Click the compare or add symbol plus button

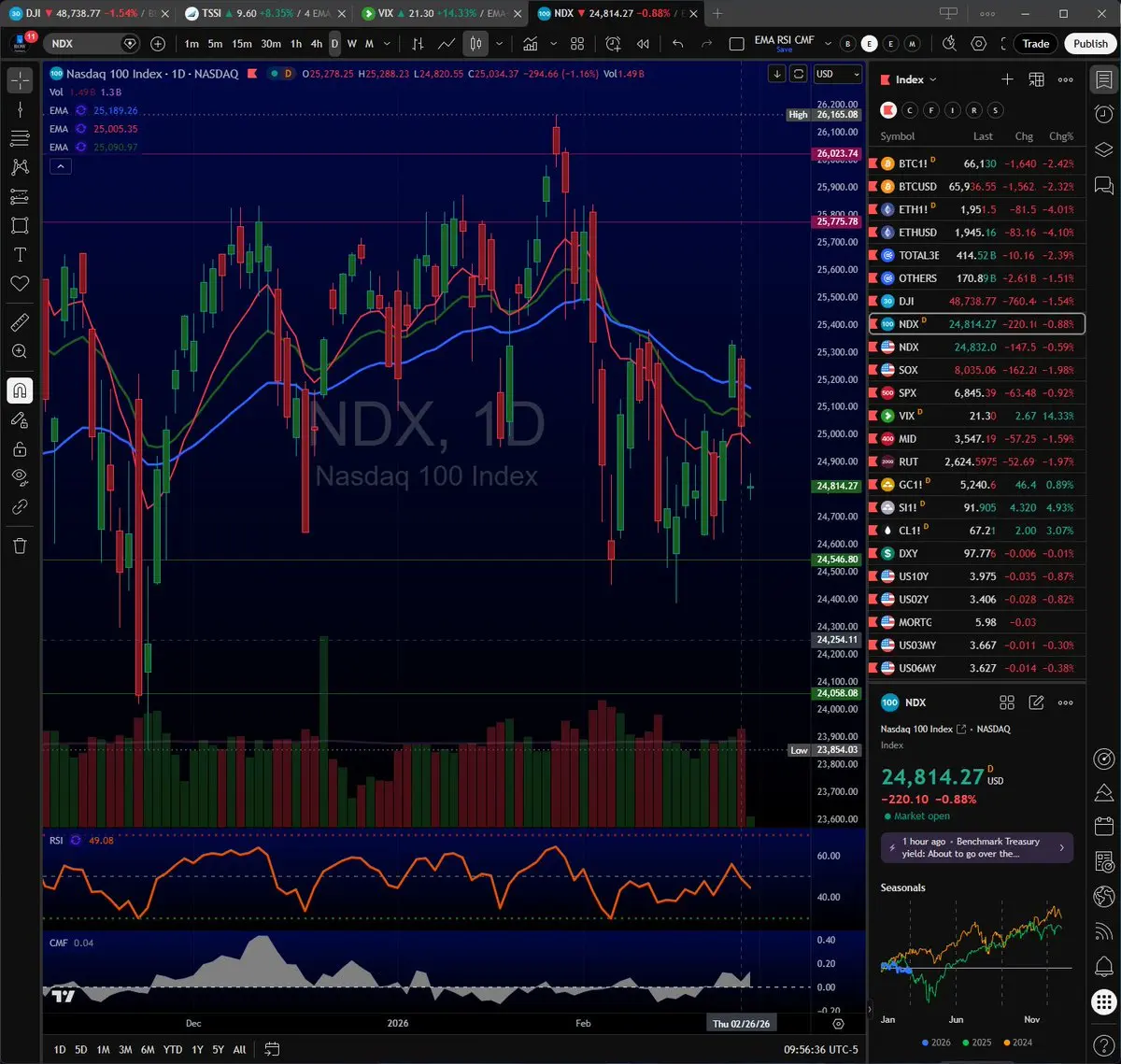coord(158,44)
